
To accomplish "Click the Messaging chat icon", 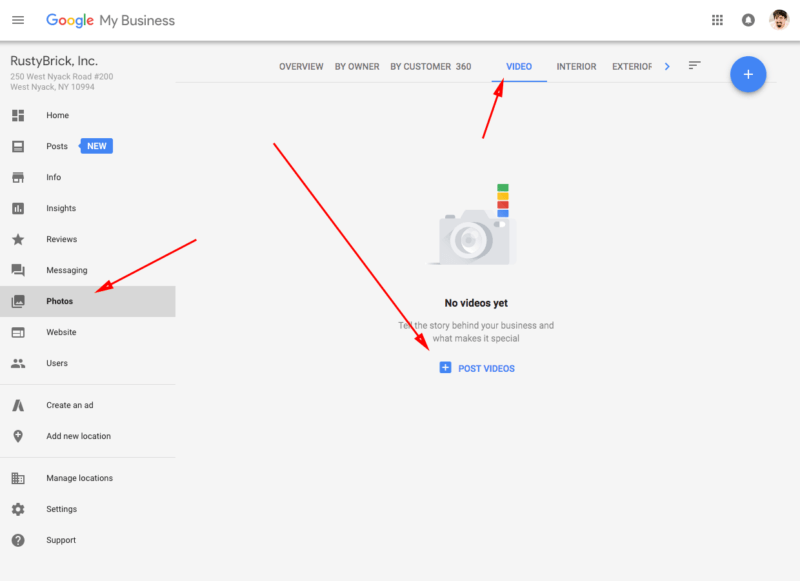I will [18, 270].
